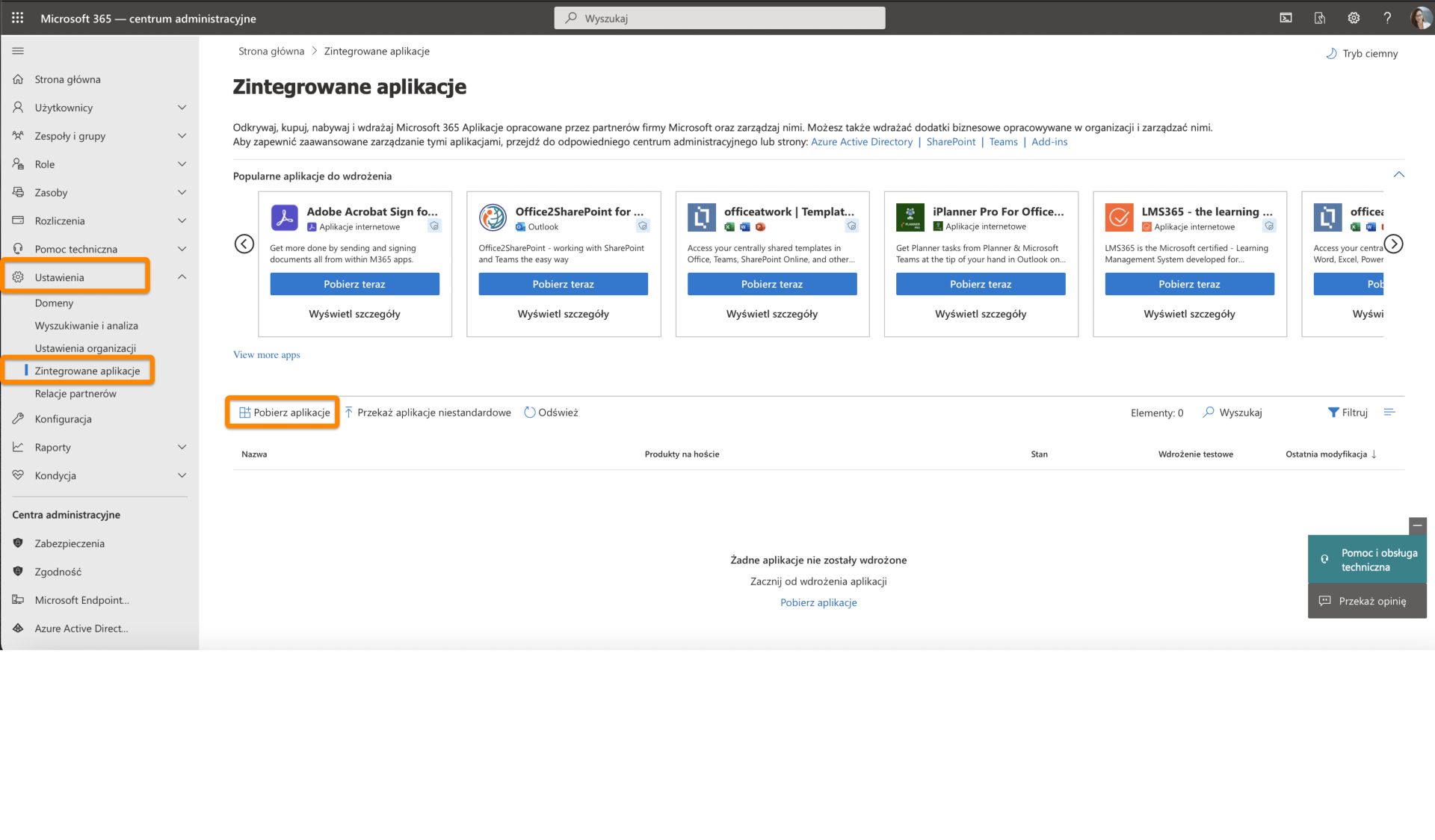This screenshot has height=840, width=1435.
Task: Expand the Kondycja section chevron
Action: (182, 475)
